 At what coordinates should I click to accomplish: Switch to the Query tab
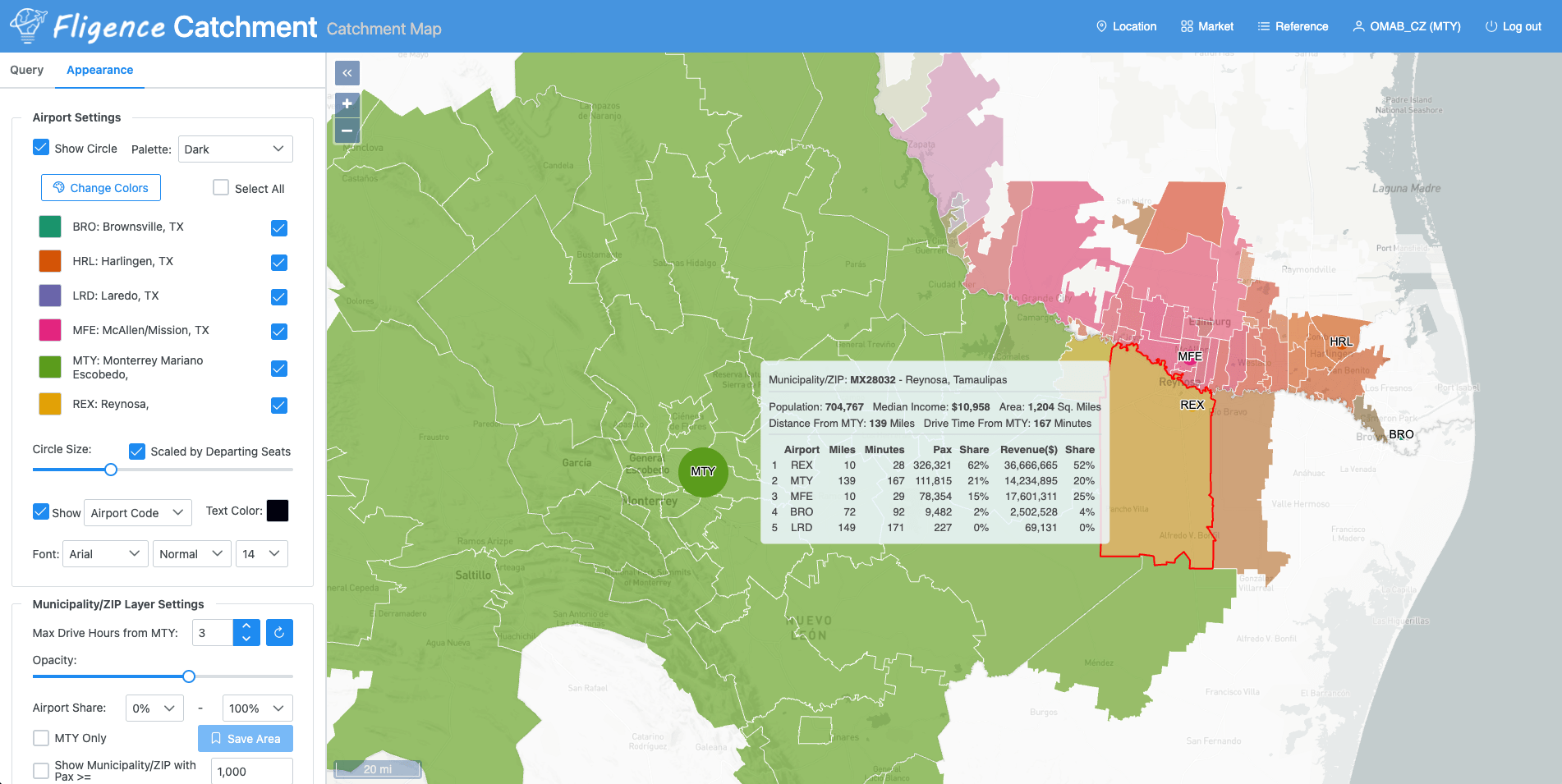pos(27,71)
